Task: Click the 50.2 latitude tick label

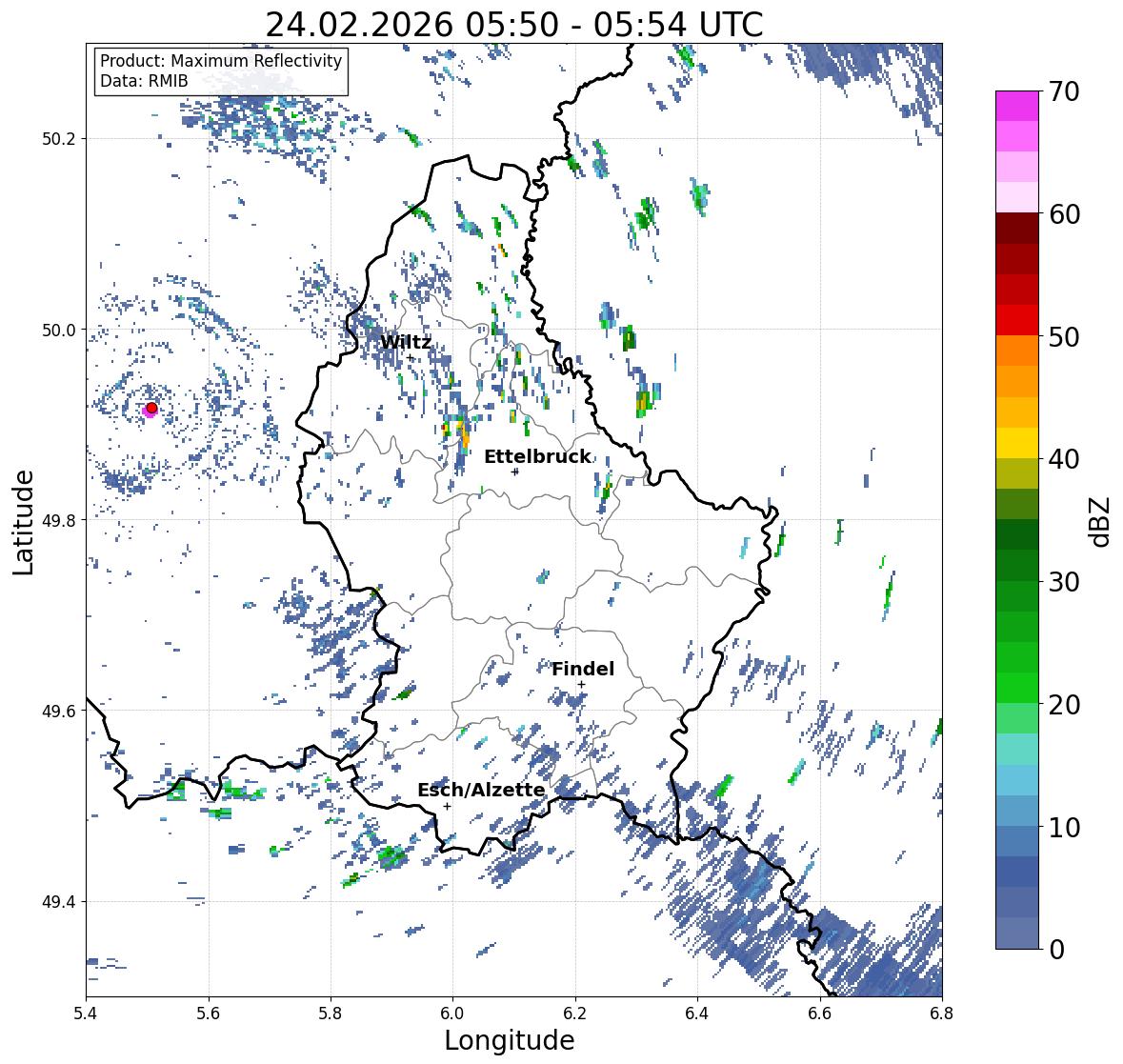Action: coord(59,139)
